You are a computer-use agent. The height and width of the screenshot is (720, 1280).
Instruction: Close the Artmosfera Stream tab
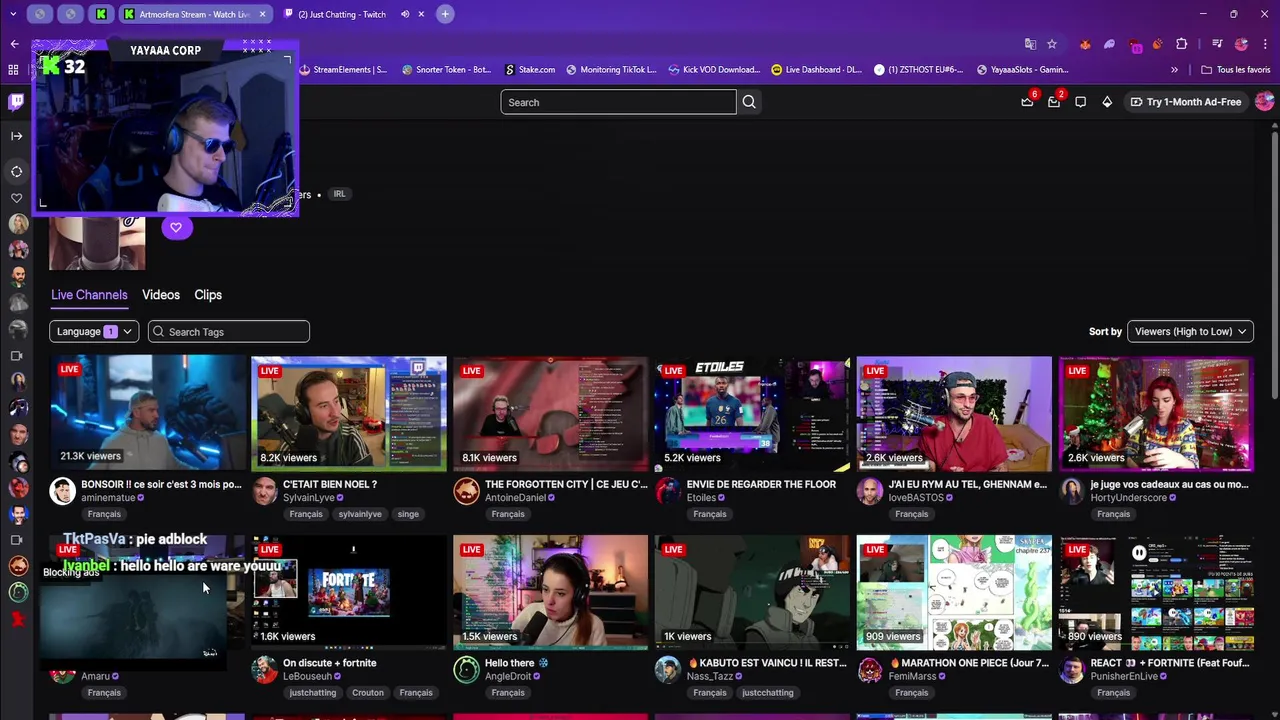point(262,14)
